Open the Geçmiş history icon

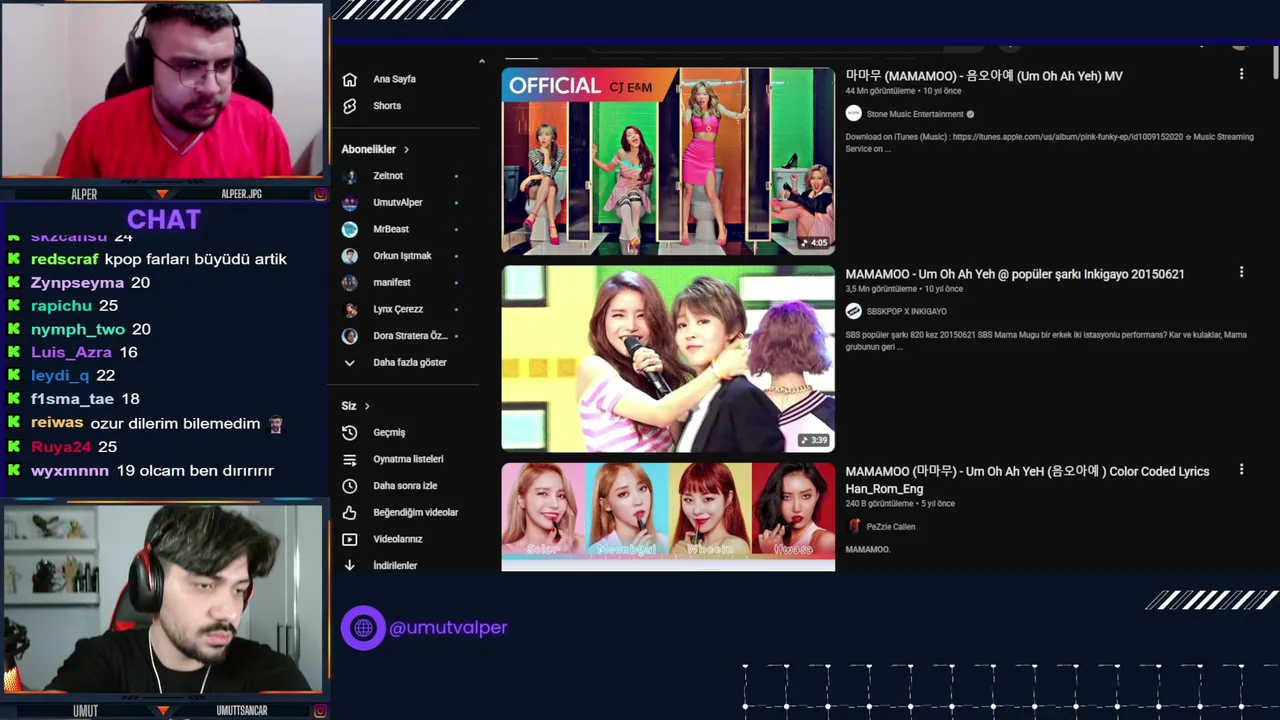[349, 433]
